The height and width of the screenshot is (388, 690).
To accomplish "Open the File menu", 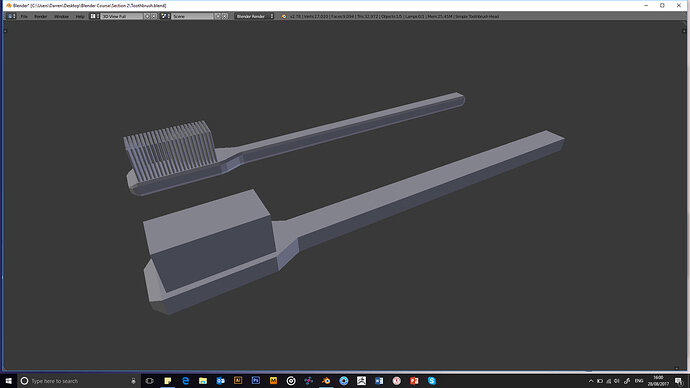I will pos(24,16).
